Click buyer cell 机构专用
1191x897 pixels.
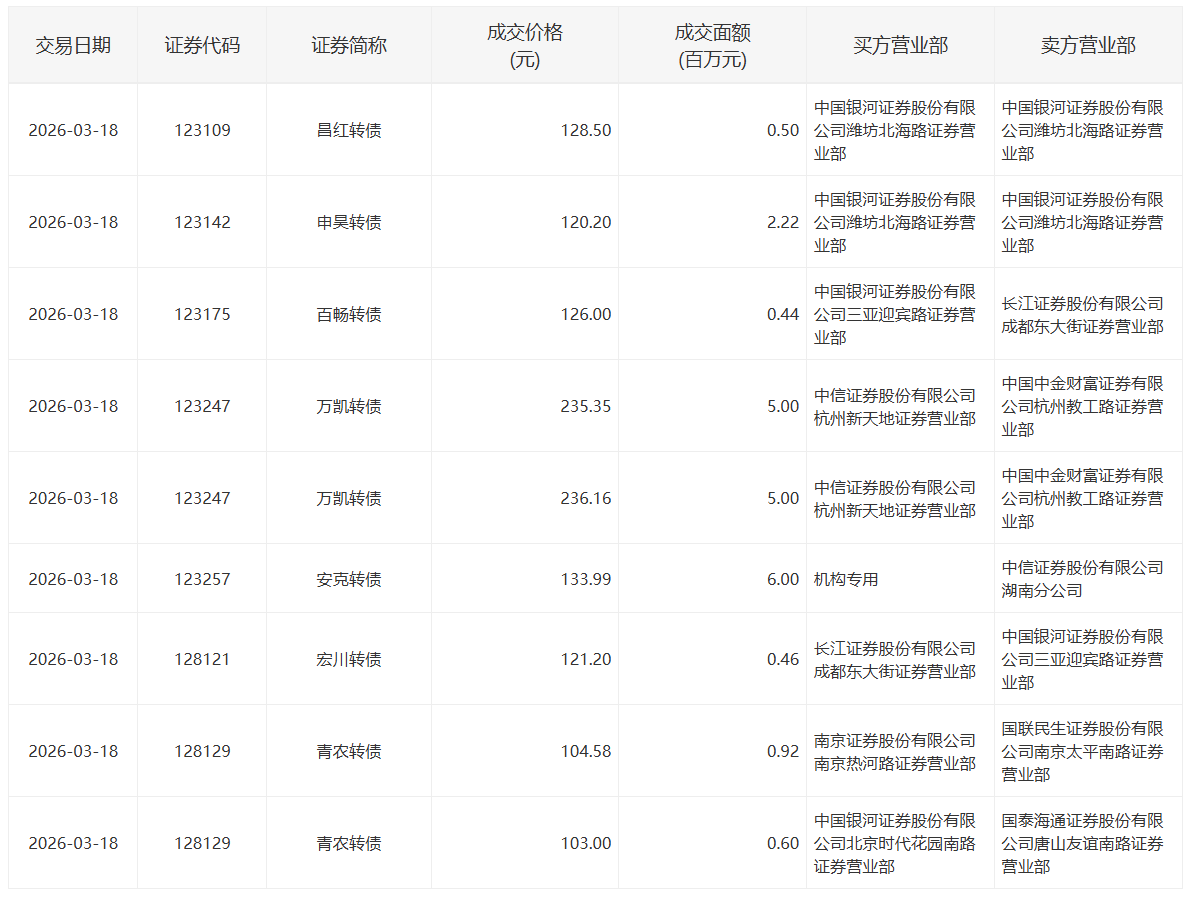845,579
